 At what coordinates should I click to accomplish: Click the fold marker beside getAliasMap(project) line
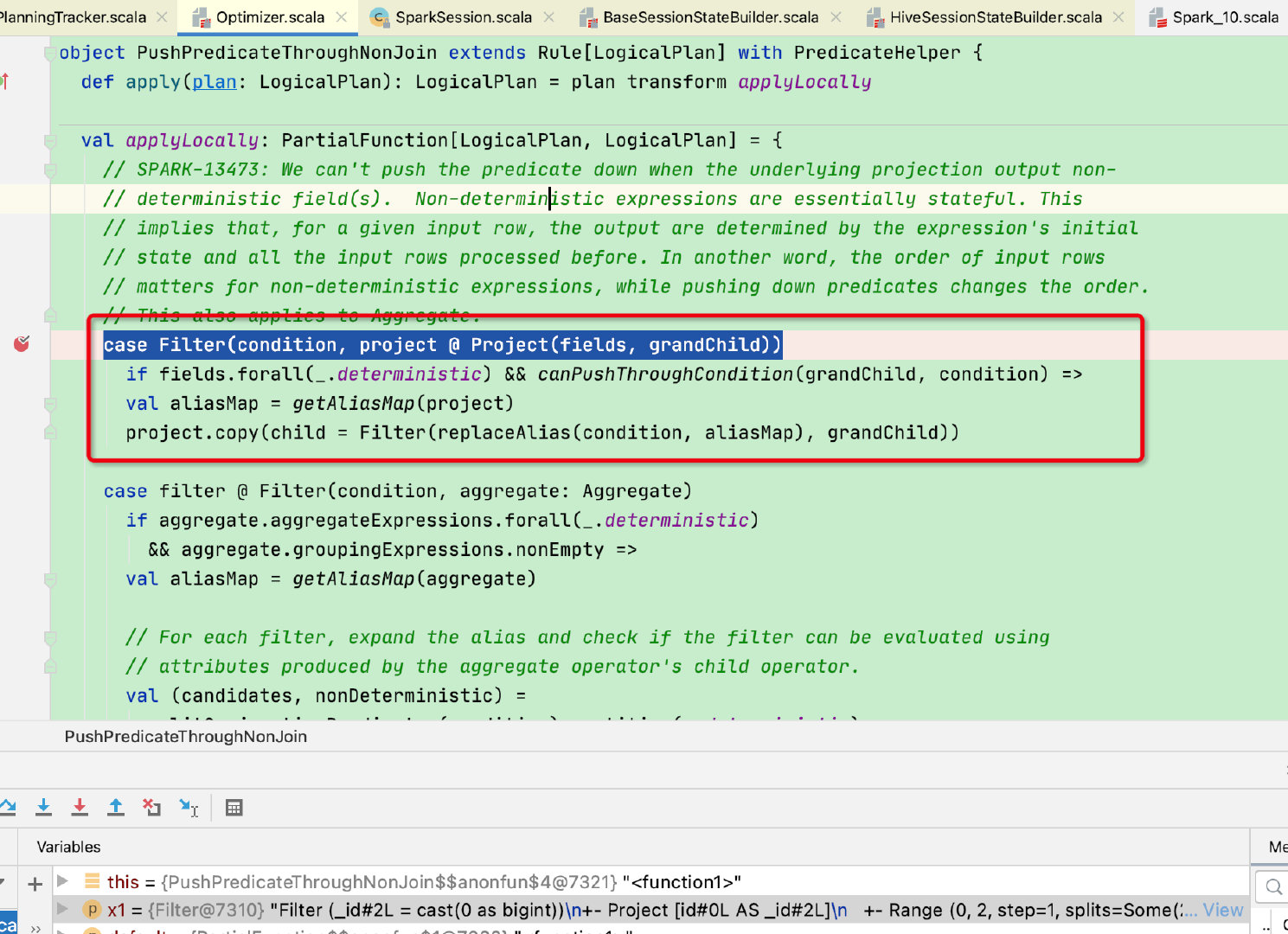(50, 404)
